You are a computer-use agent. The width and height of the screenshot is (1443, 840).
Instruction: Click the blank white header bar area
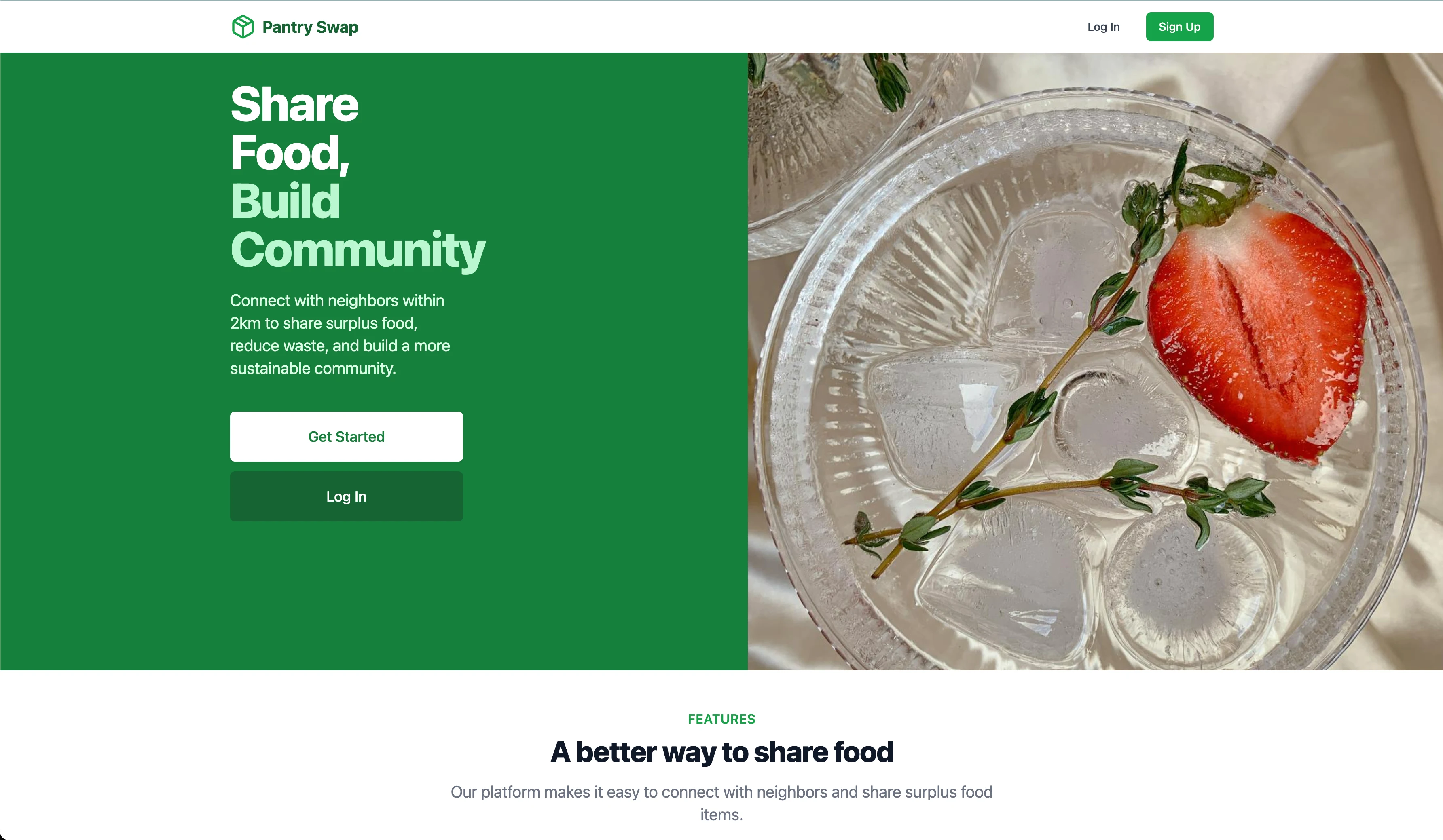(x=716, y=27)
